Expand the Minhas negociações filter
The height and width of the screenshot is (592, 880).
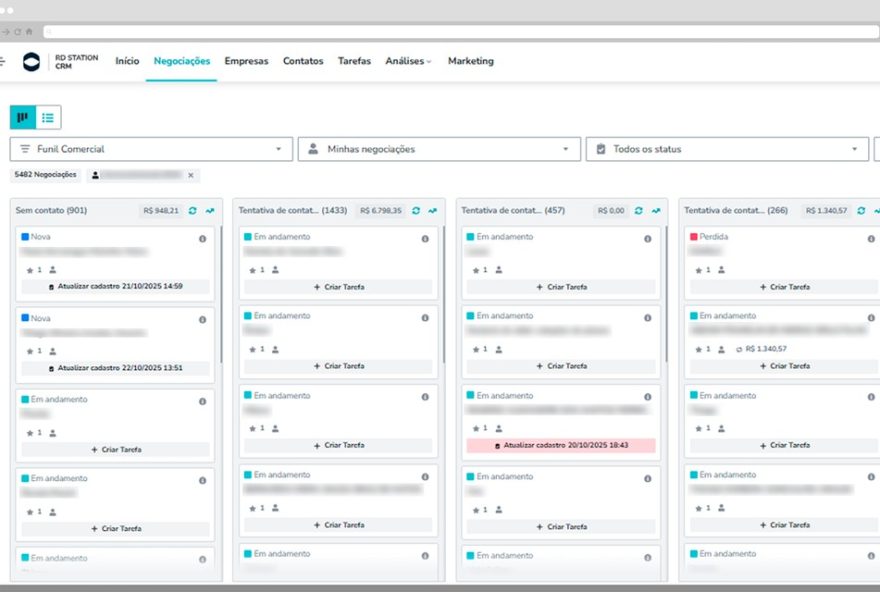[439, 149]
